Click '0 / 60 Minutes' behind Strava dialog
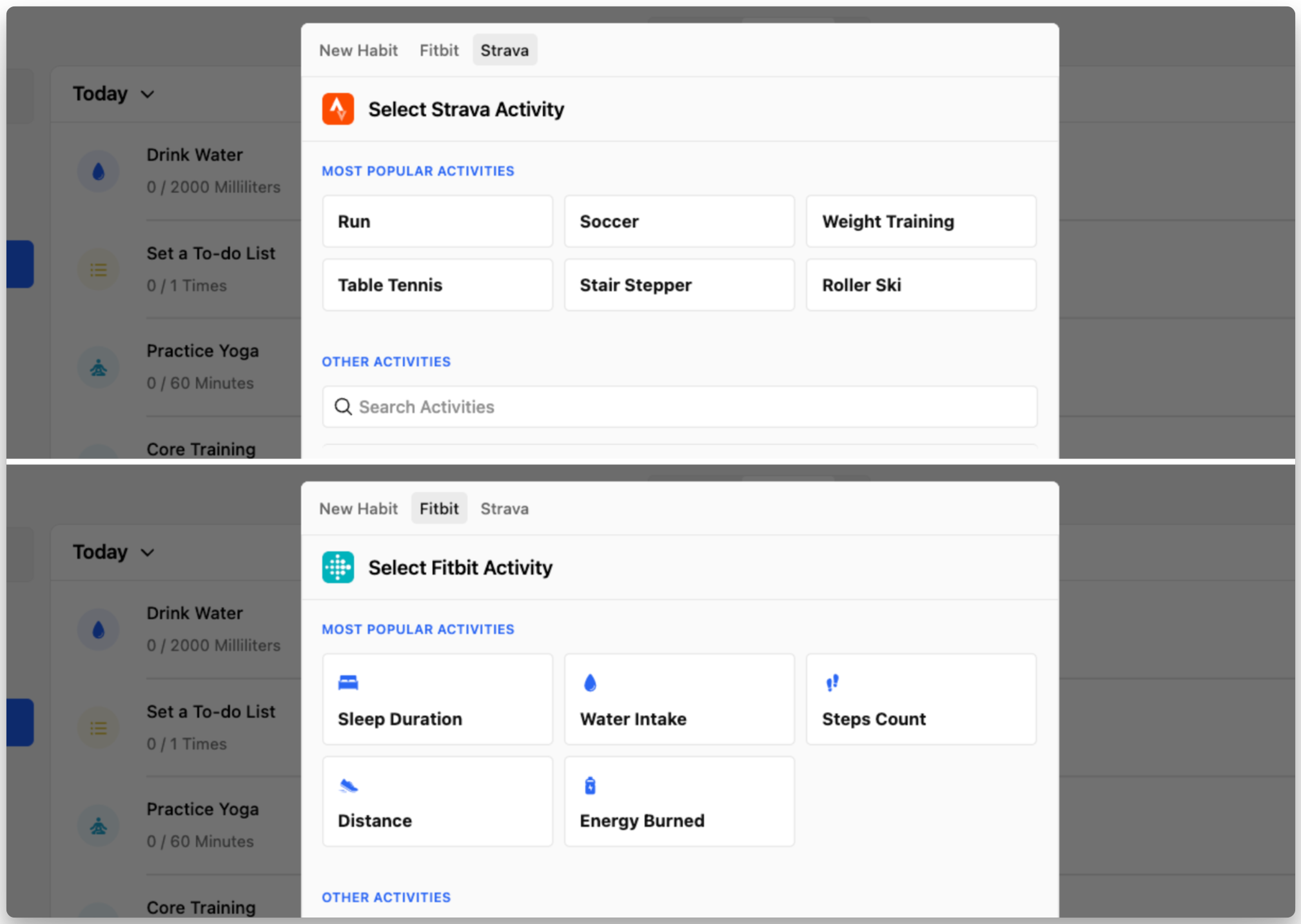Screen dimensions: 1301x924 point(200,383)
